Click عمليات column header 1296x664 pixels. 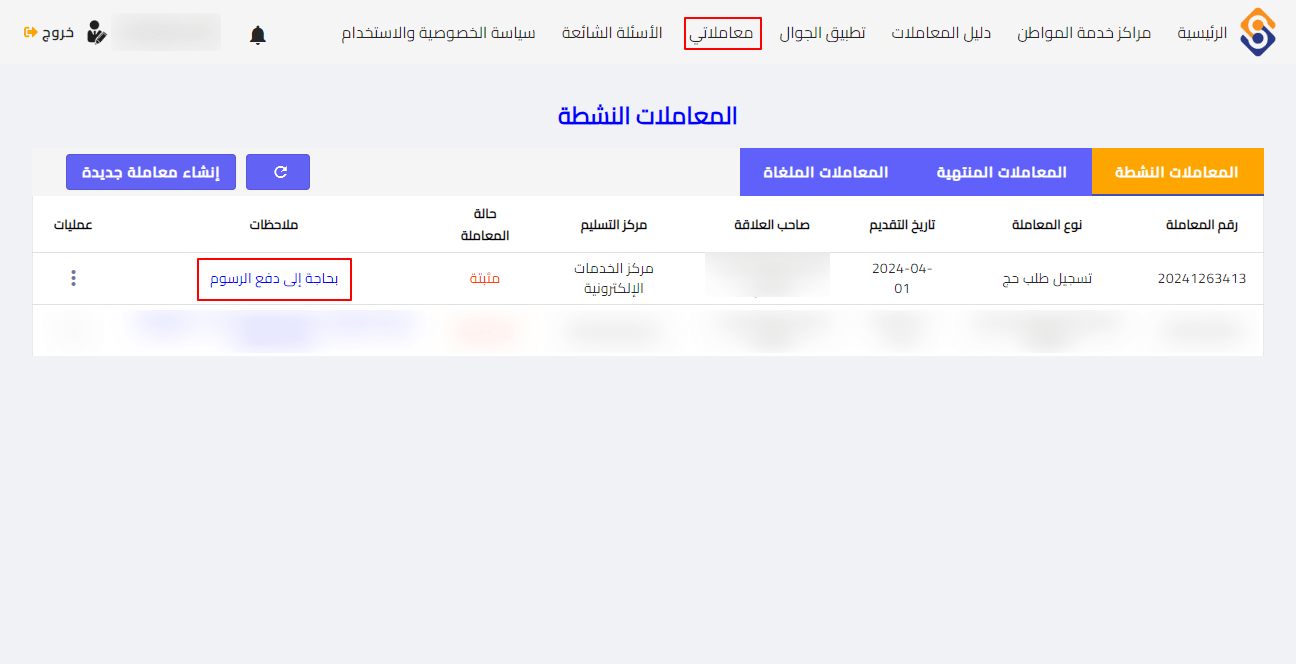pos(73,225)
